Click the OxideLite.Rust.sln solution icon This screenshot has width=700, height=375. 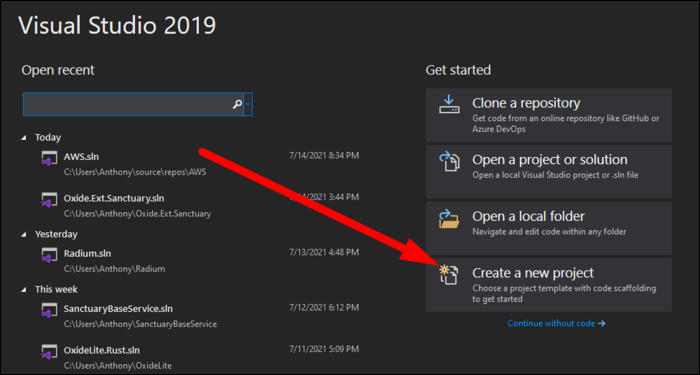click(x=49, y=352)
